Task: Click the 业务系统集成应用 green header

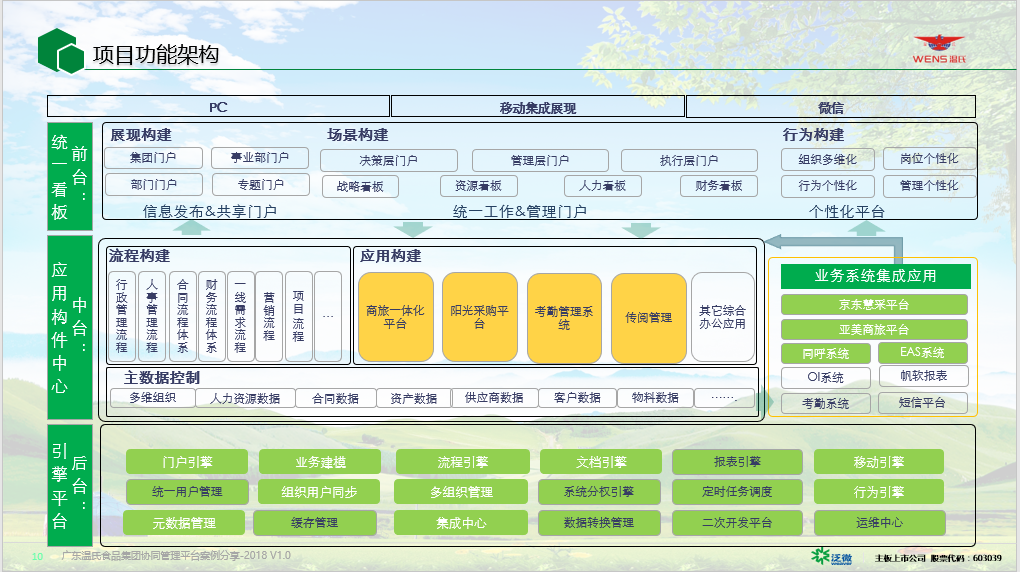Action: (874, 276)
